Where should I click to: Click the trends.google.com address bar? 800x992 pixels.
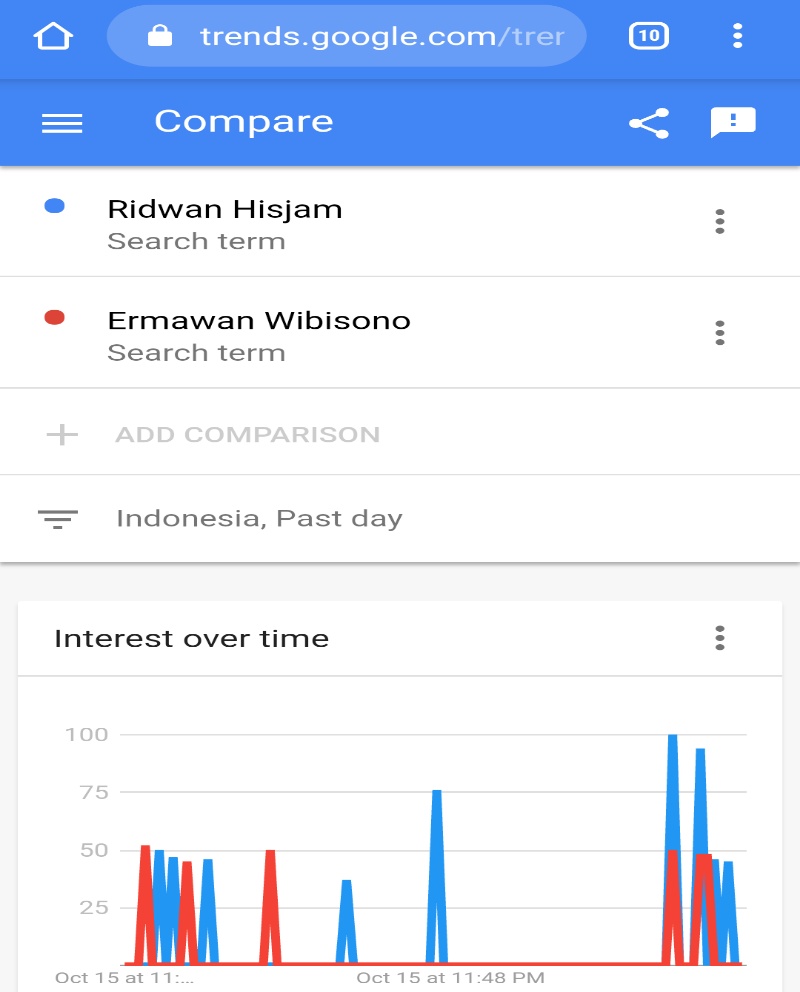(x=380, y=37)
